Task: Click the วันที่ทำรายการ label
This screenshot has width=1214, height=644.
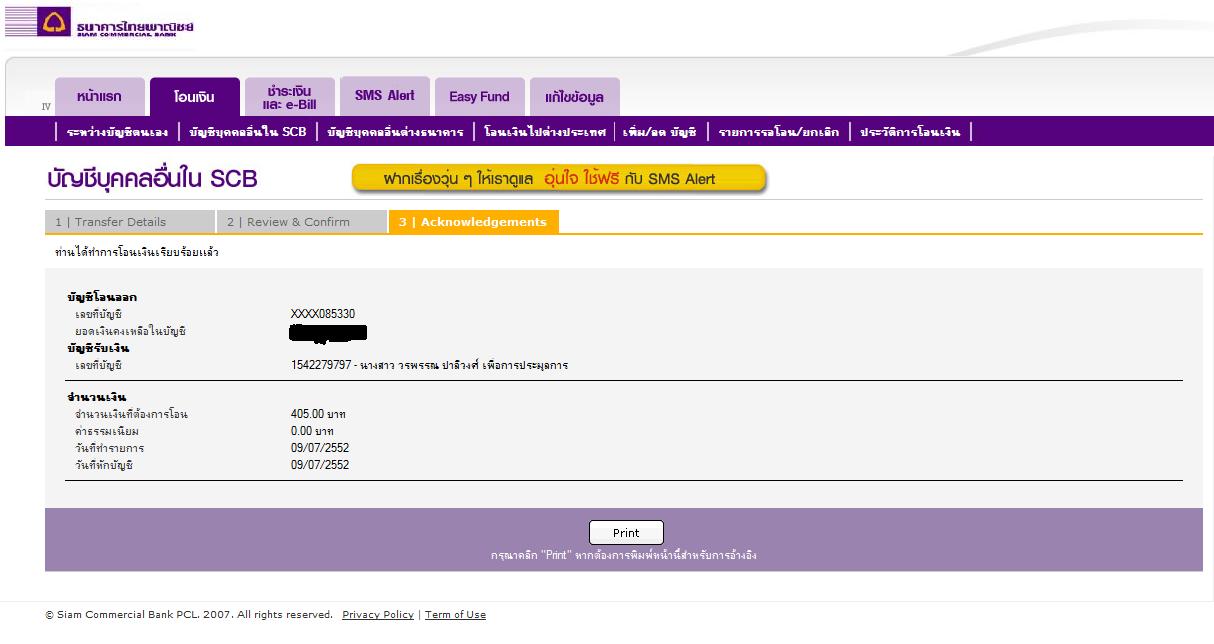Action: (x=110, y=448)
